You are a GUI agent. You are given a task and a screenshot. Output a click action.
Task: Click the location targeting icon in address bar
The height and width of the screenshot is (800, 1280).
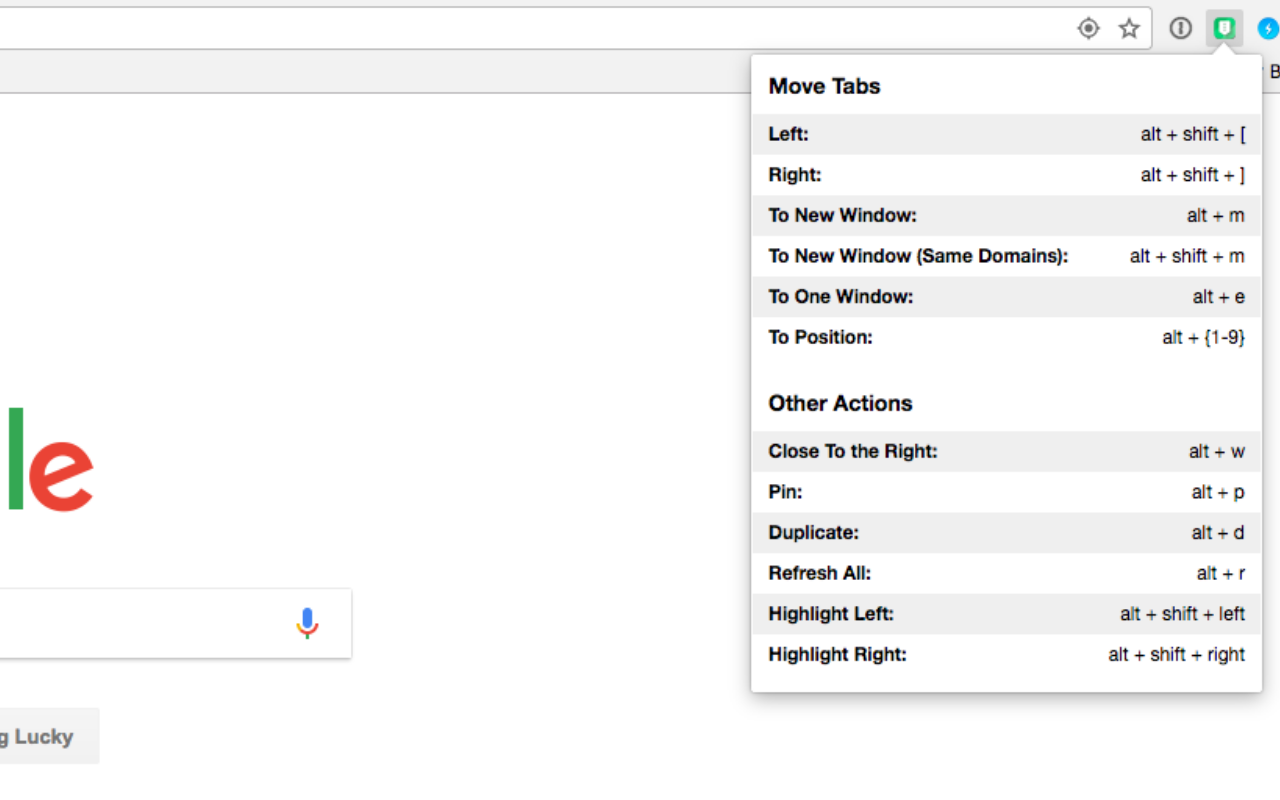(1088, 28)
